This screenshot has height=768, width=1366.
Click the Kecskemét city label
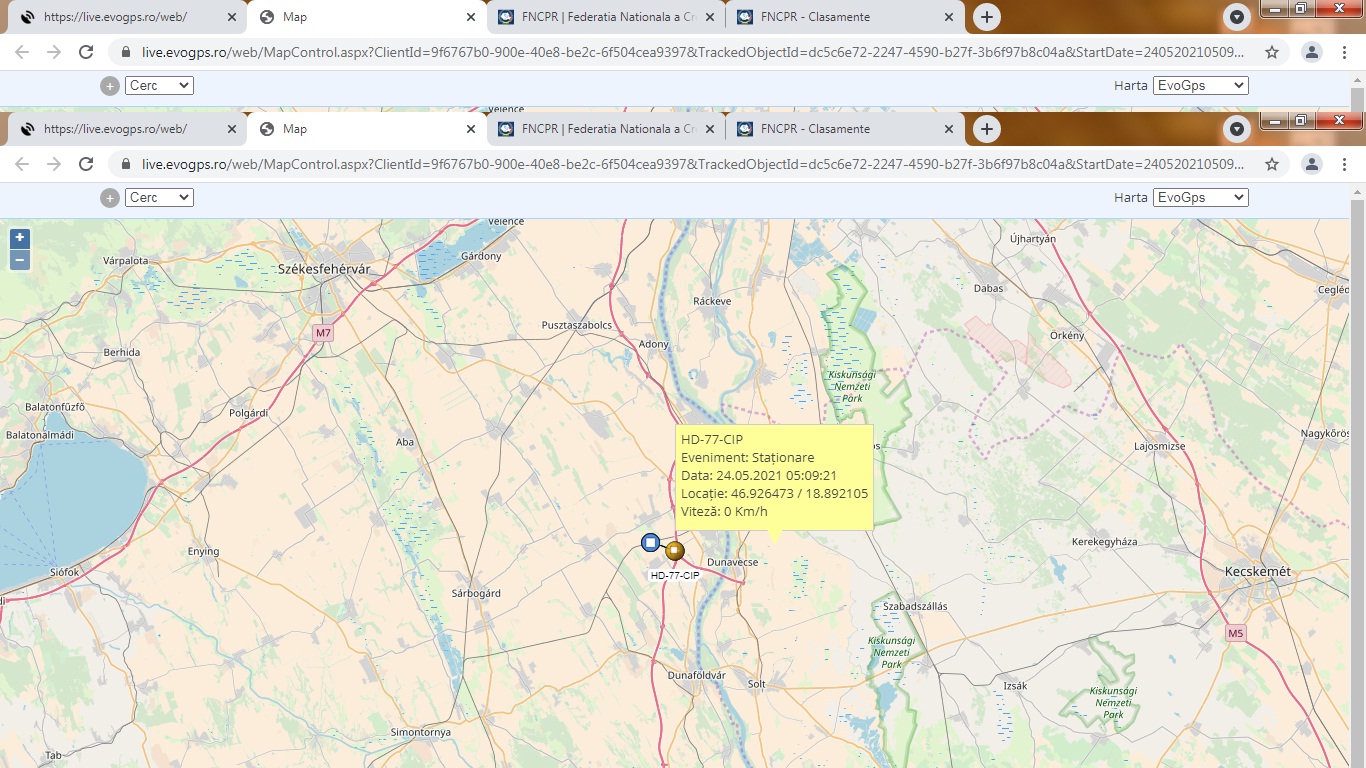pyautogui.click(x=1258, y=571)
